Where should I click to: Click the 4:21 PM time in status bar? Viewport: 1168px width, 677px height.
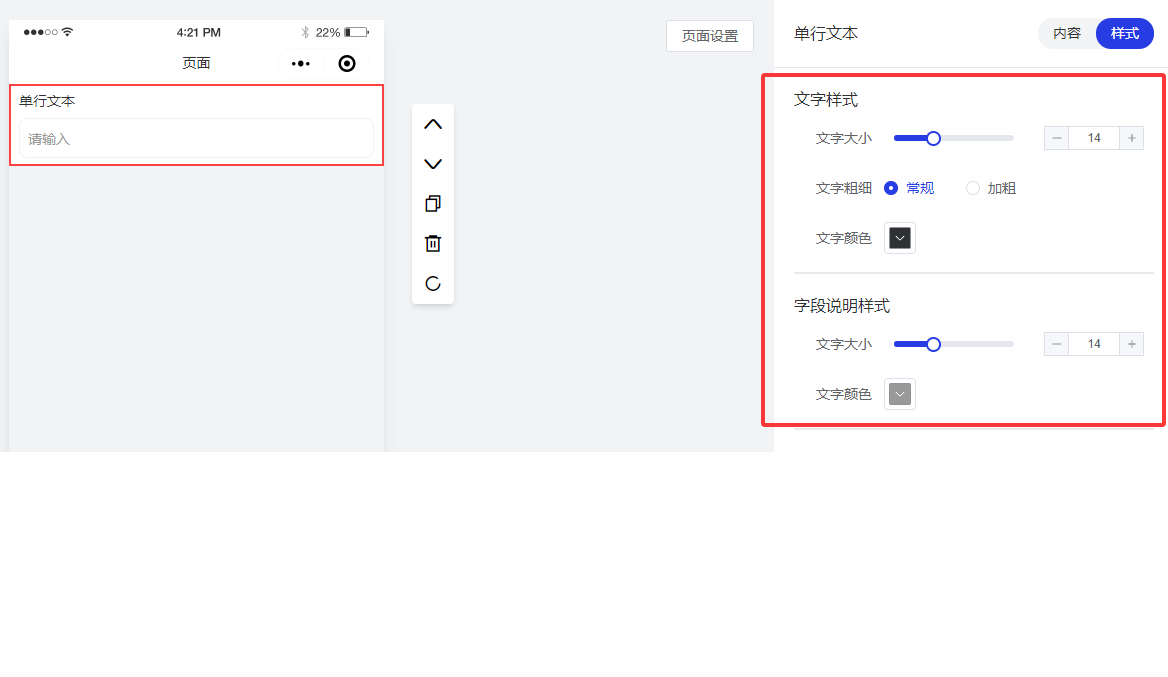point(199,32)
